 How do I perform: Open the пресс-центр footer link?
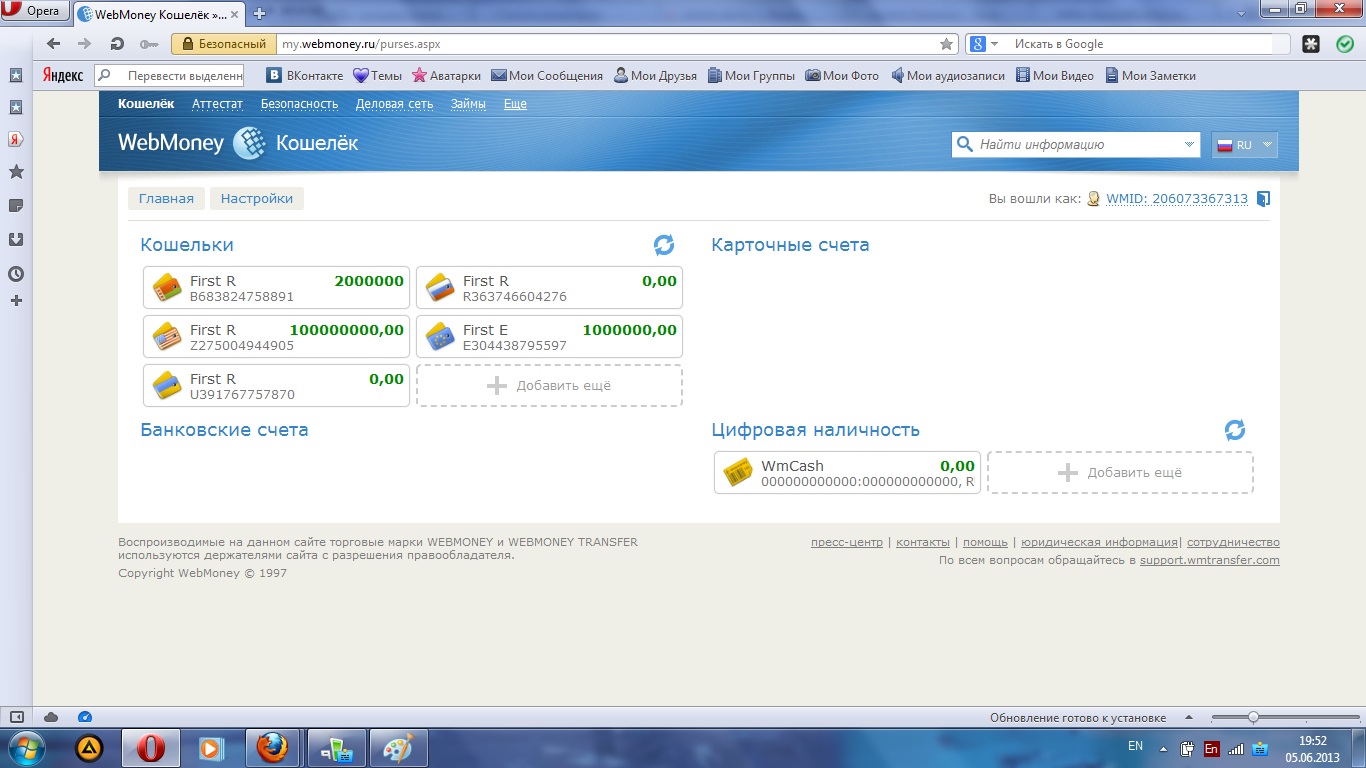point(847,542)
